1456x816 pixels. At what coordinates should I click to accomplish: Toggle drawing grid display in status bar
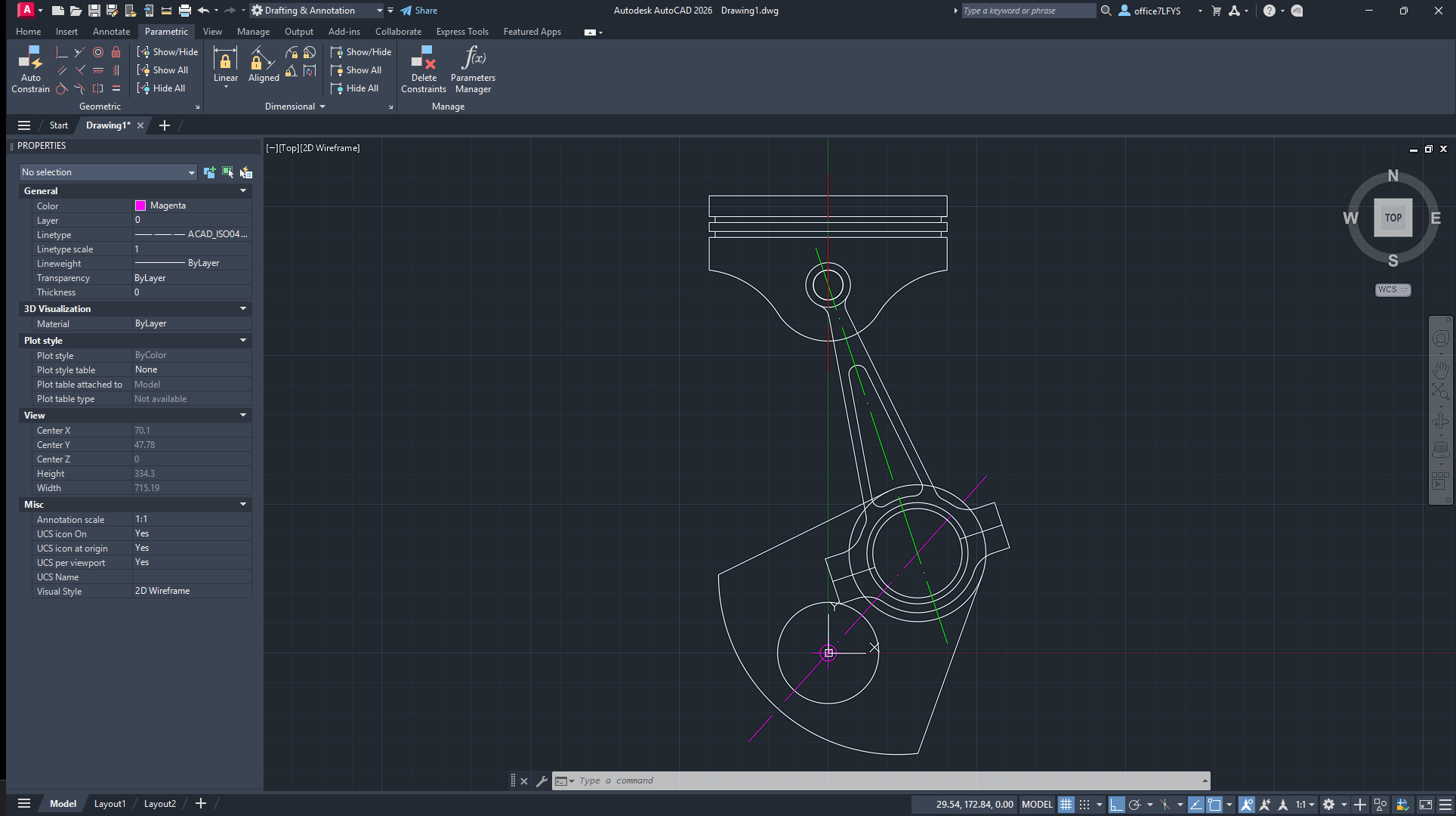1066,805
